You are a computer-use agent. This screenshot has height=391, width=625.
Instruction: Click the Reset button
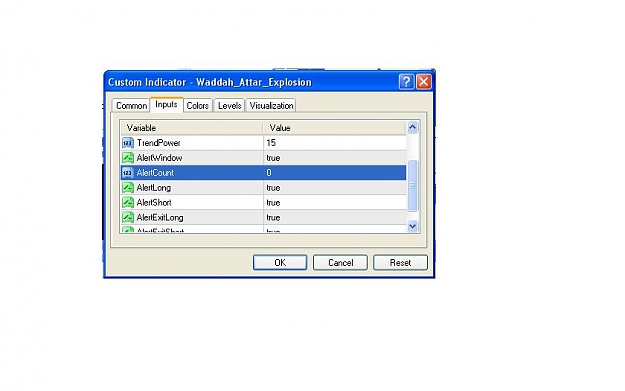[400, 263]
